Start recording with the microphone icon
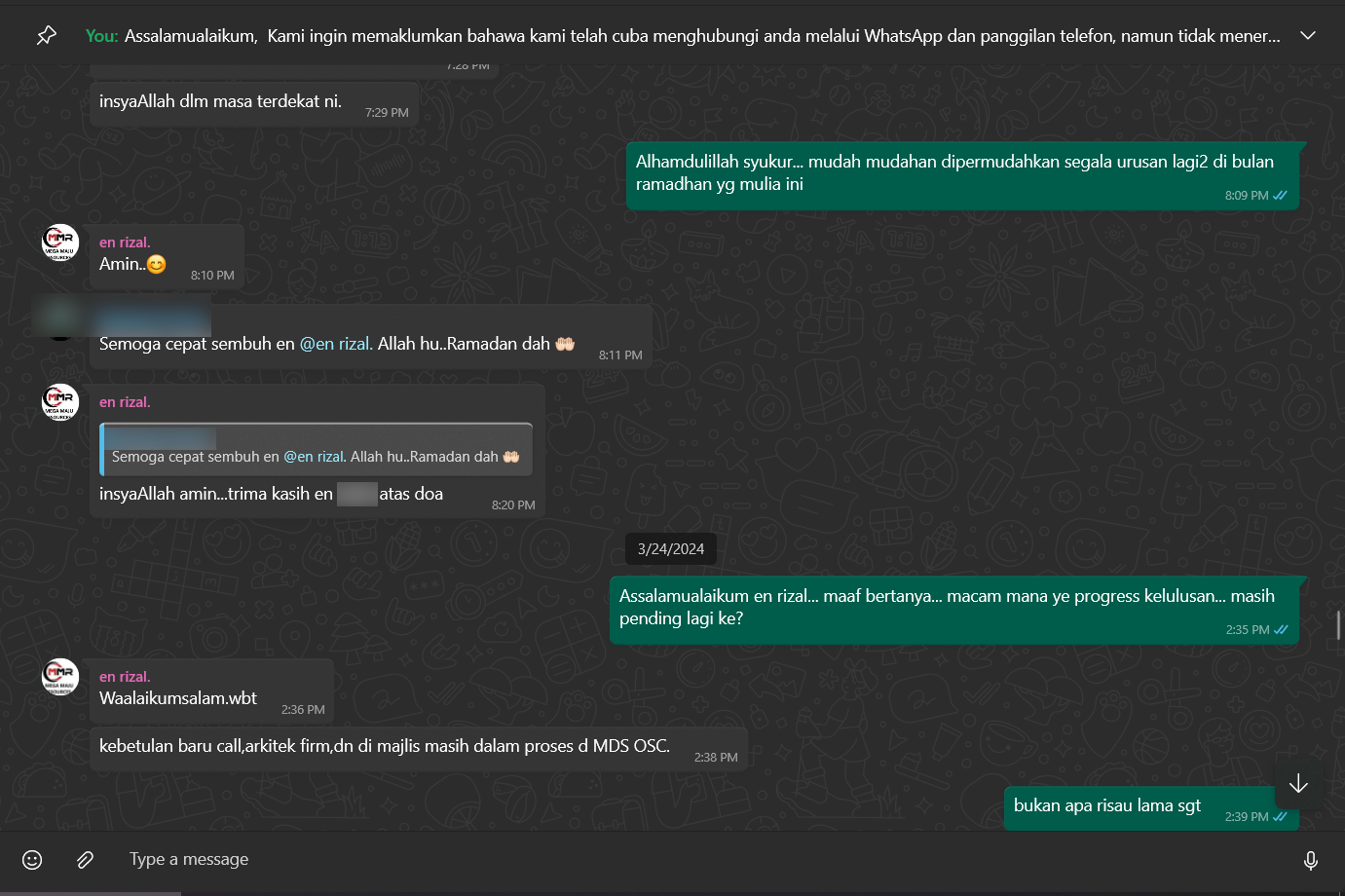The height and width of the screenshot is (896, 1345). pos(1311,860)
